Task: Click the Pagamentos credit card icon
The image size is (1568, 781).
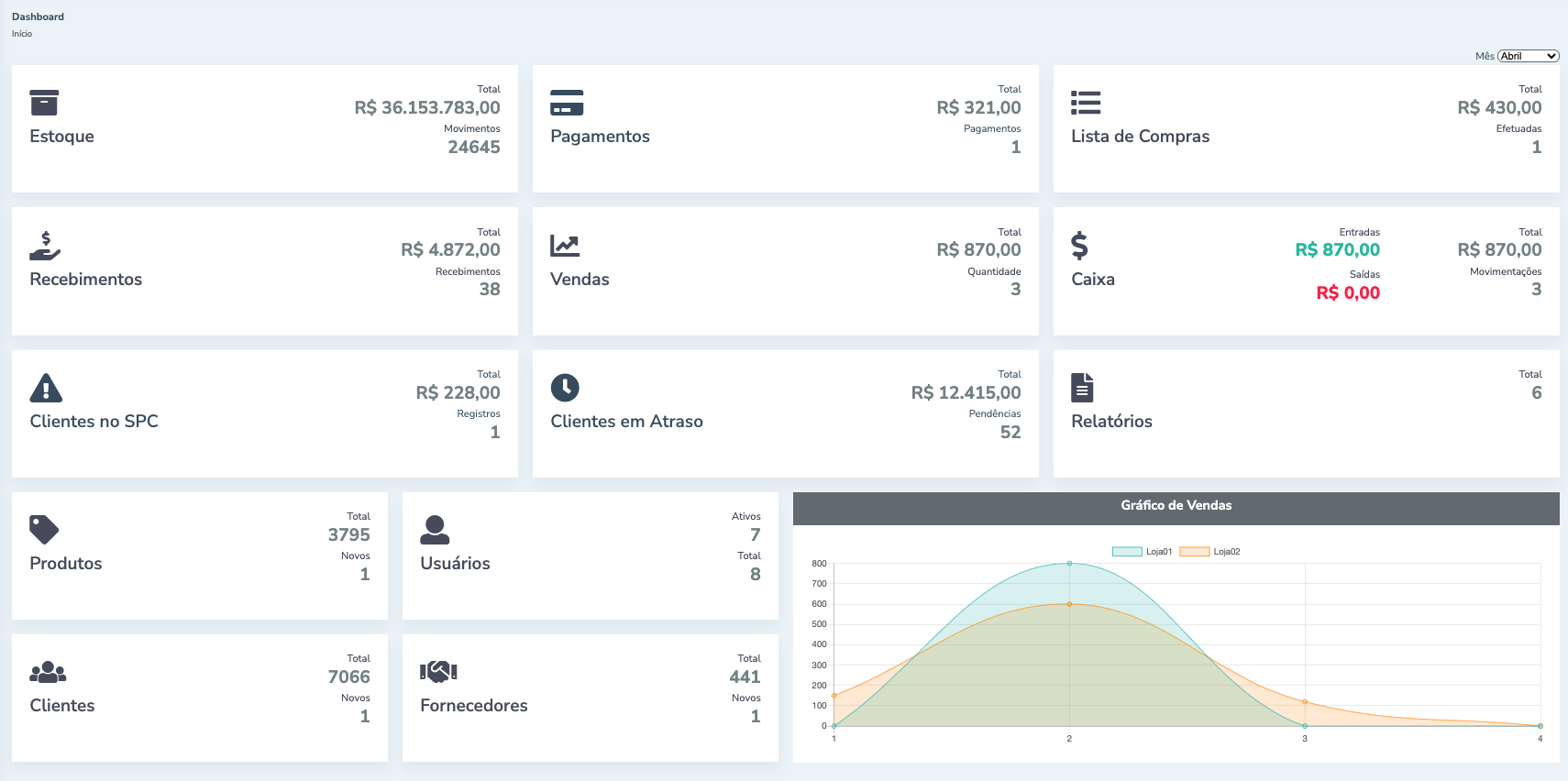Action: click(567, 103)
